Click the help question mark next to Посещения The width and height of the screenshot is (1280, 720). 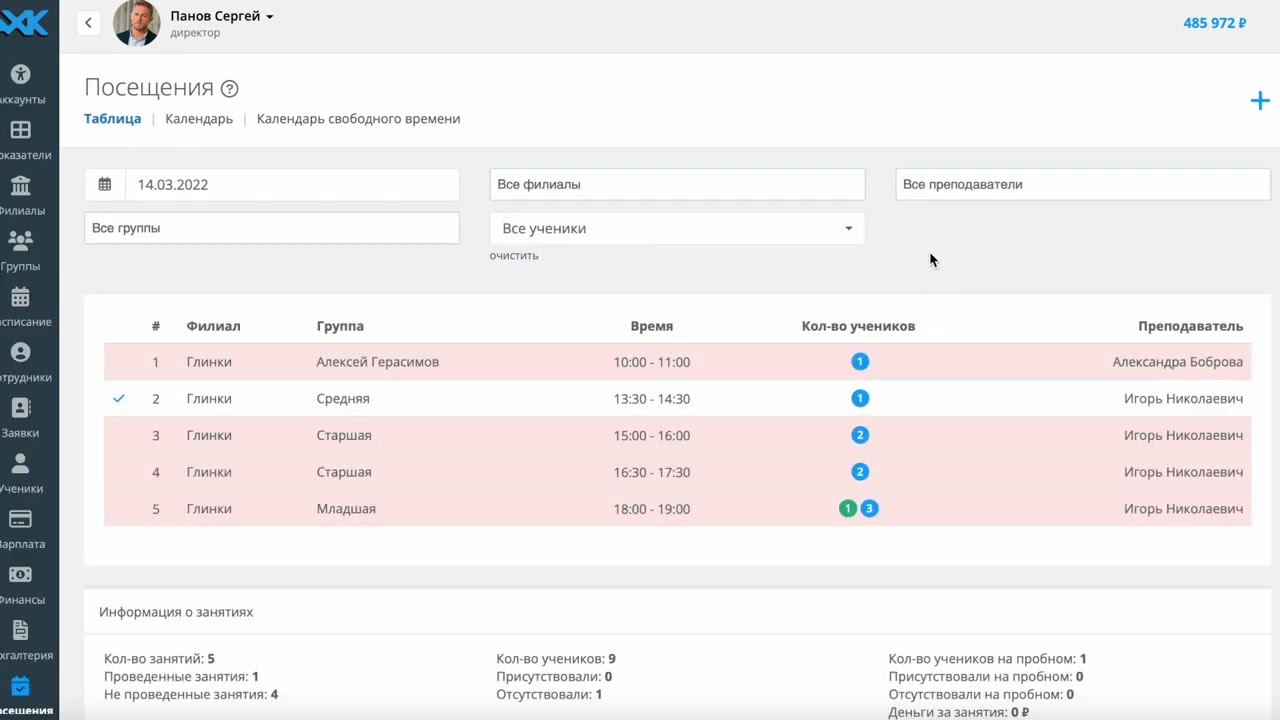[229, 89]
